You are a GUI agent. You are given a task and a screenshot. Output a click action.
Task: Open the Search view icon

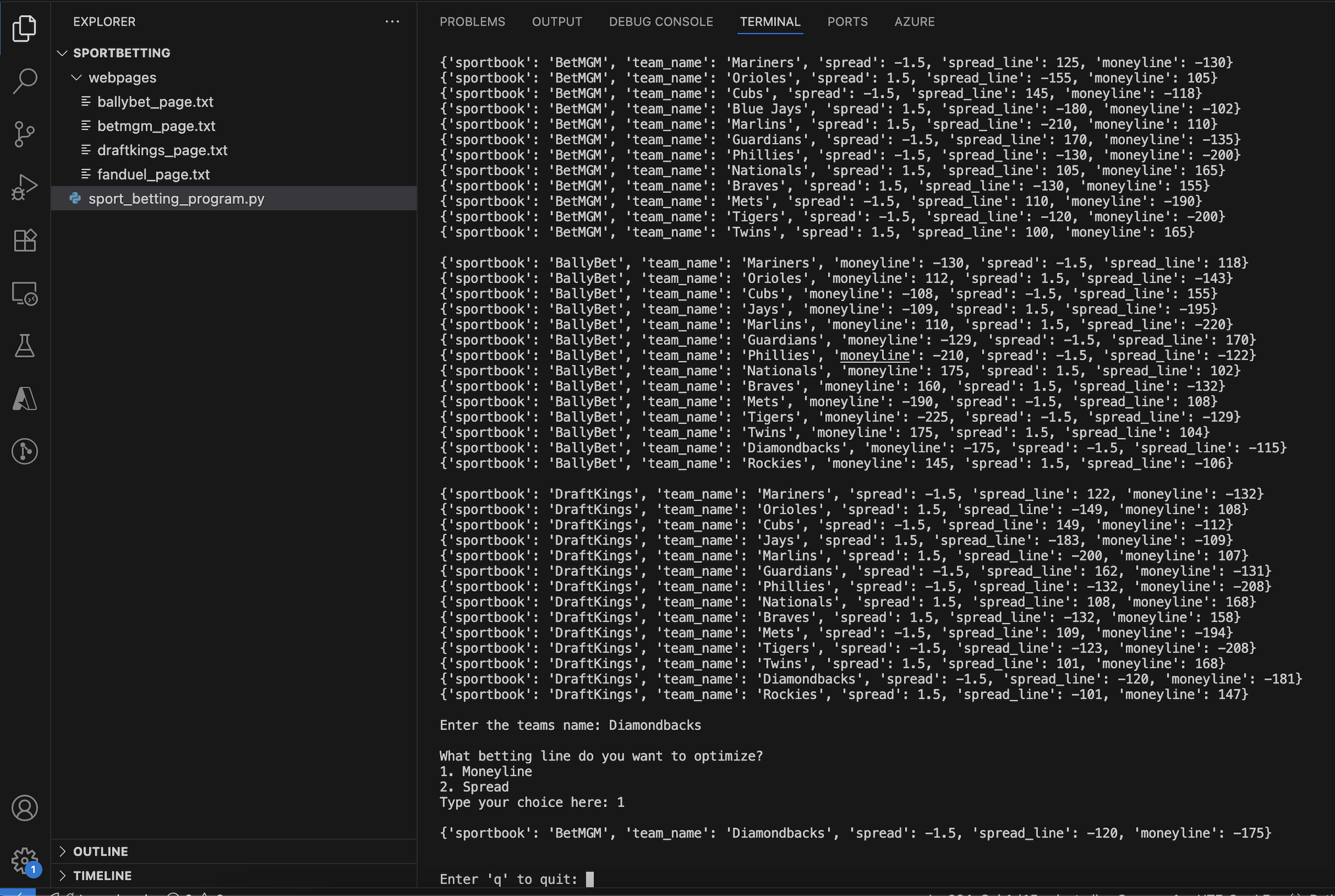pyautogui.click(x=24, y=80)
